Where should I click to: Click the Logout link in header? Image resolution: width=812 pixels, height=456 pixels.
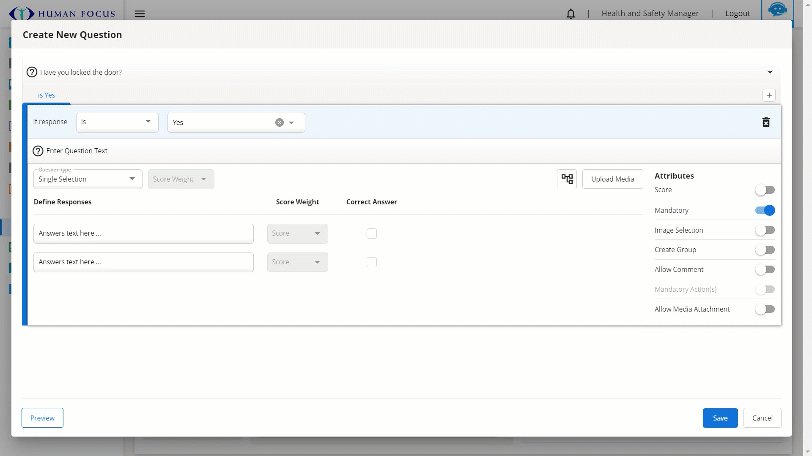coord(737,14)
